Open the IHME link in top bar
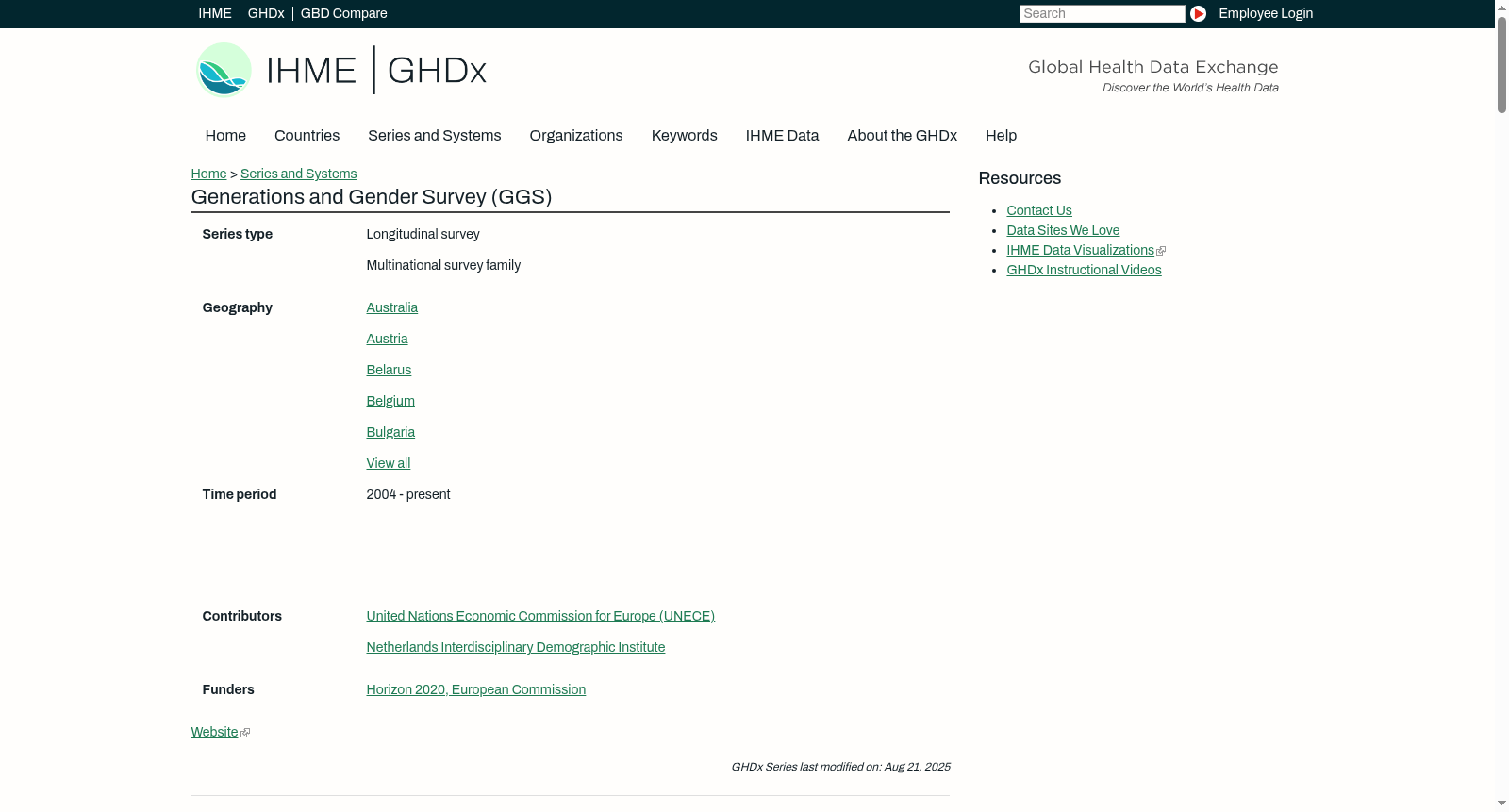 (x=215, y=13)
